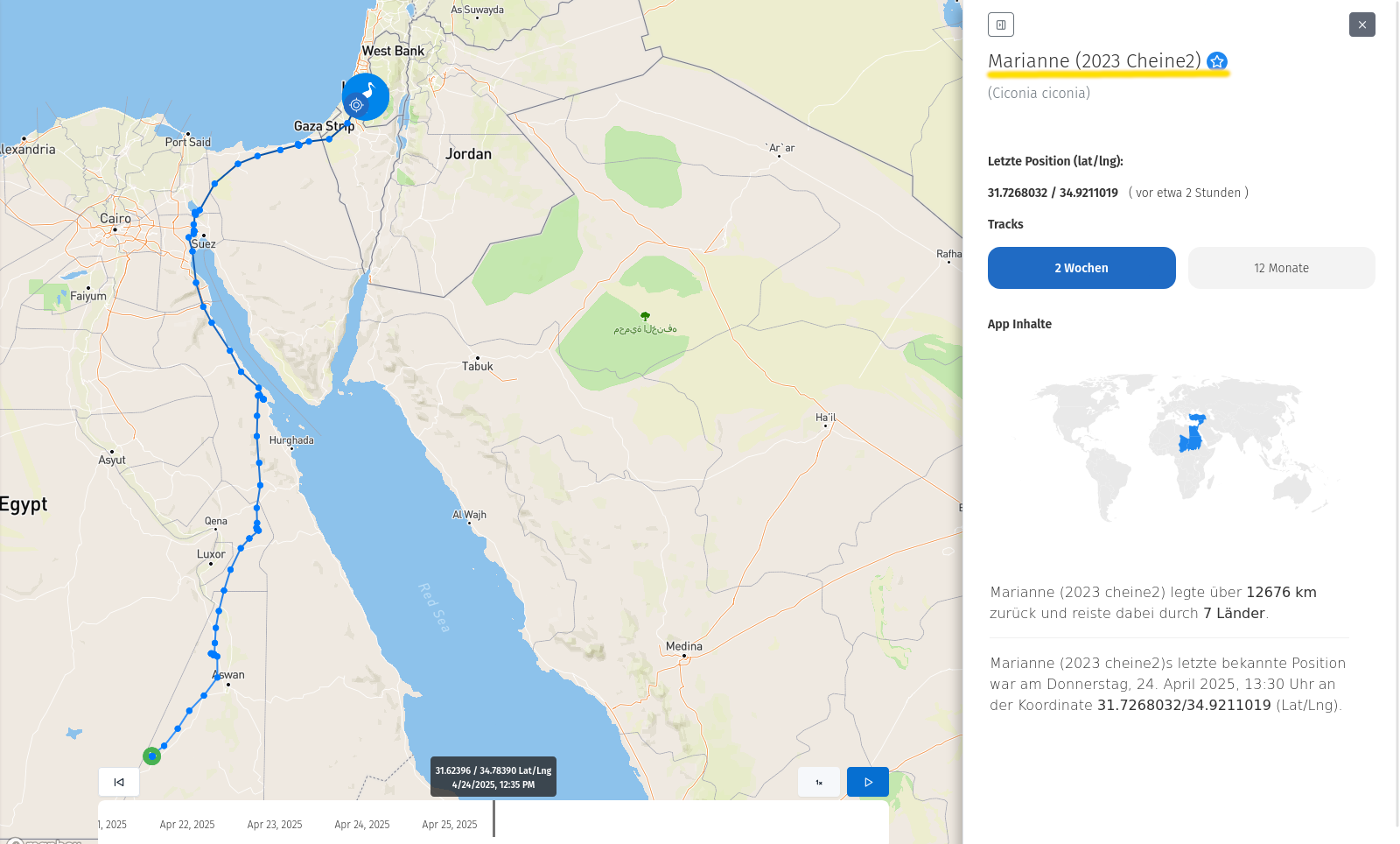The height and width of the screenshot is (844, 1400).
Task: Jump to Apr 25, 2025 on the timeline
Action: click(x=449, y=825)
